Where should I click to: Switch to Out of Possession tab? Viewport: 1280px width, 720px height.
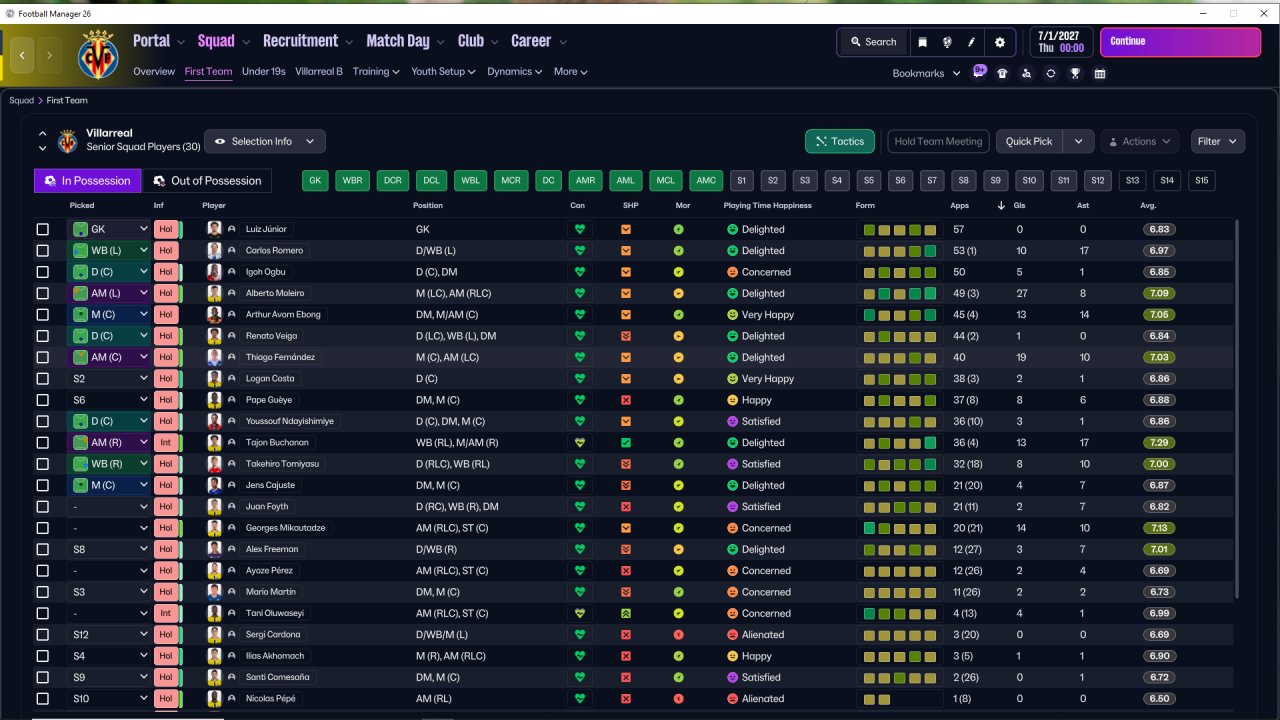[x=207, y=181]
